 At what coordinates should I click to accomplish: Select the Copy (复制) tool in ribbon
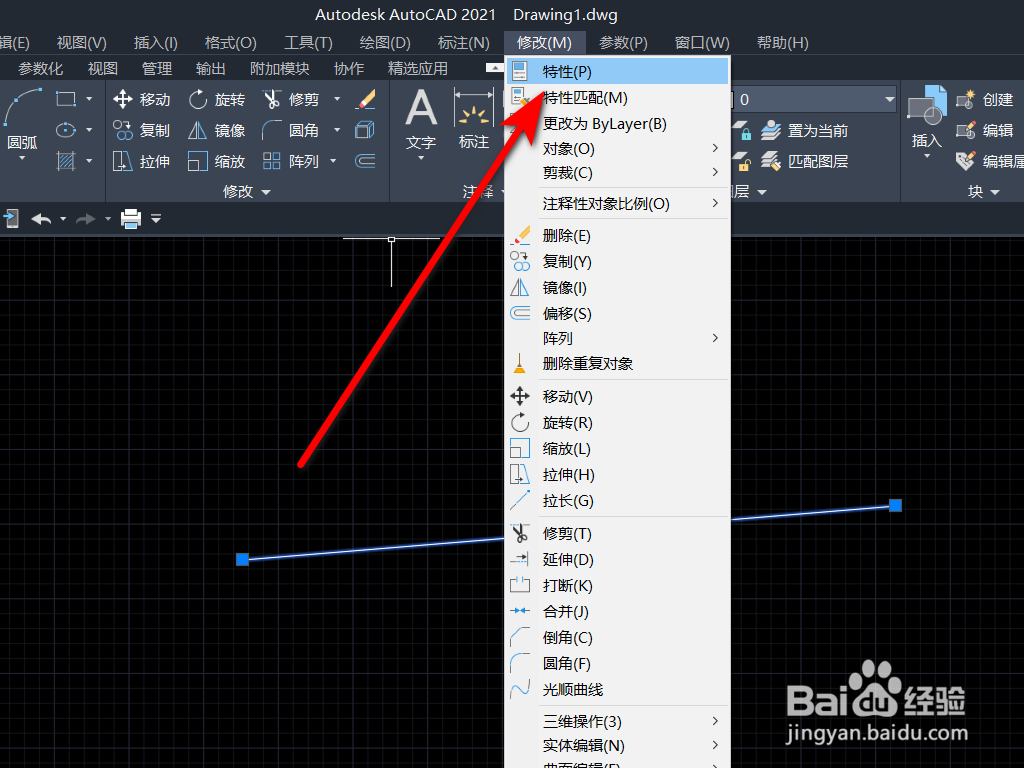(x=141, y=130)
